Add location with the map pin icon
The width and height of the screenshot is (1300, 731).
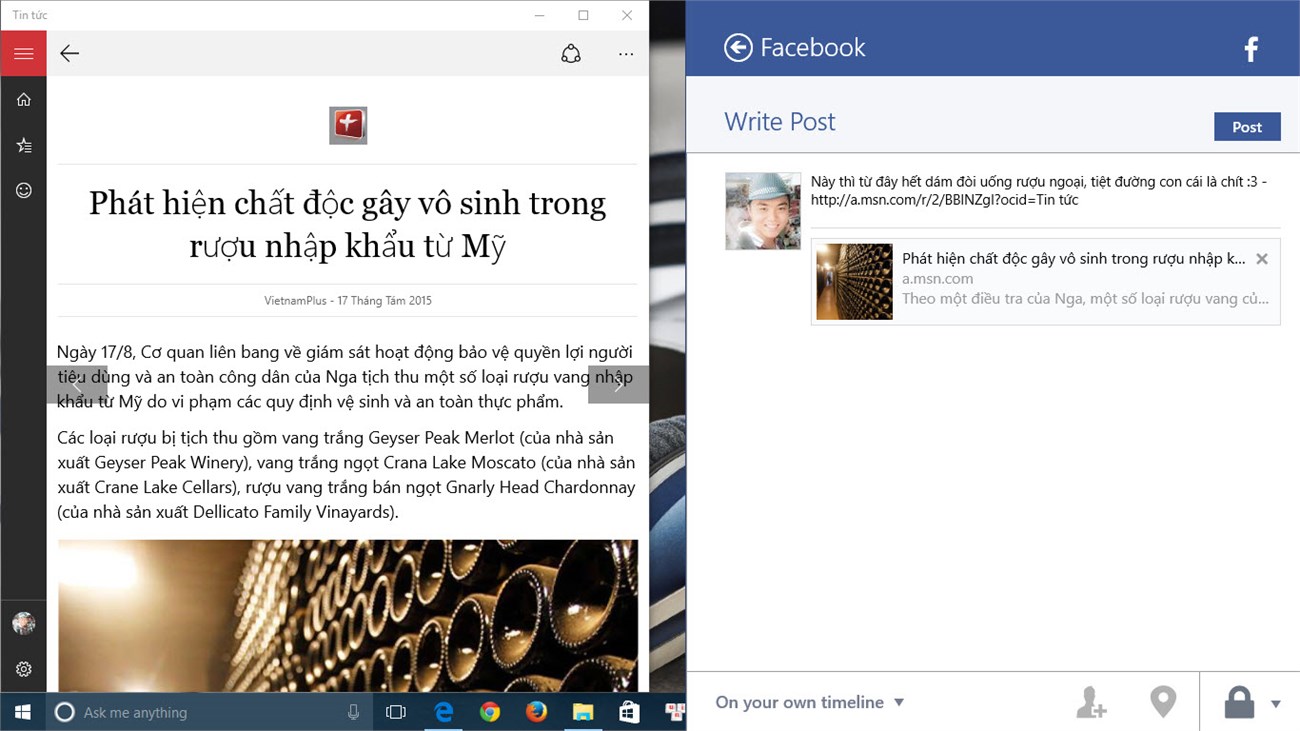1162,702
